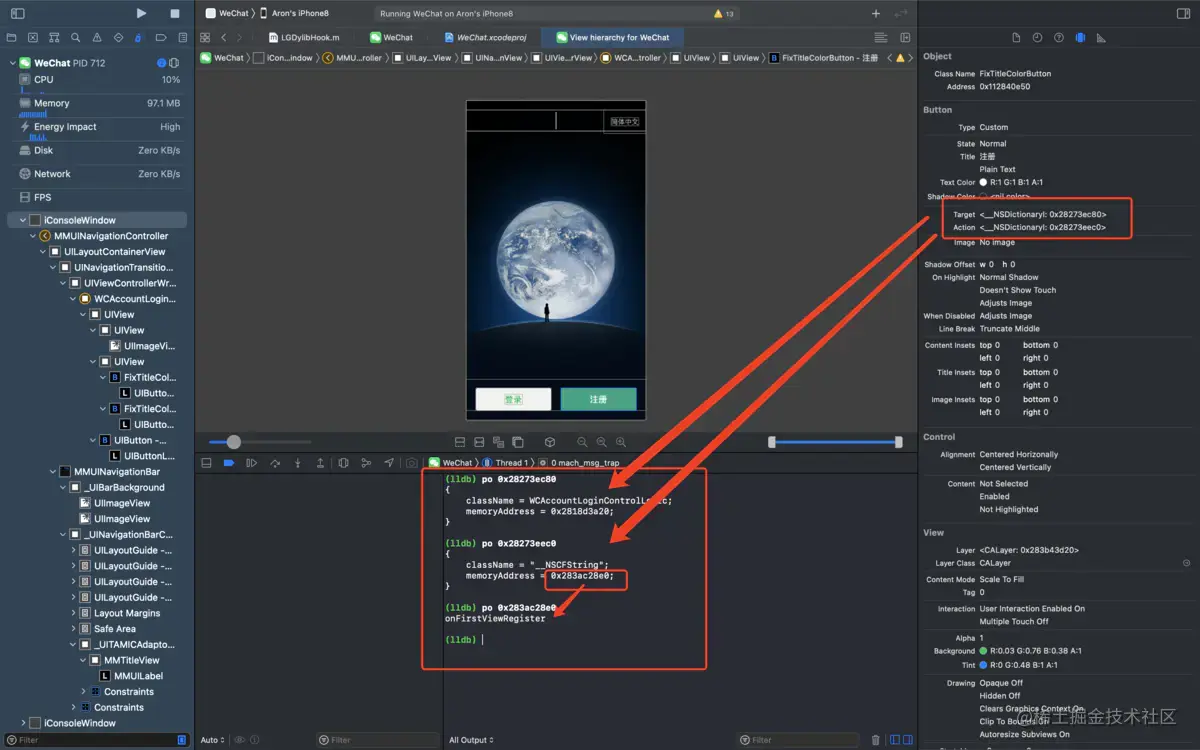Collapse the WeChat PID 712 process
1200x750 pixels.
(13, 63)
